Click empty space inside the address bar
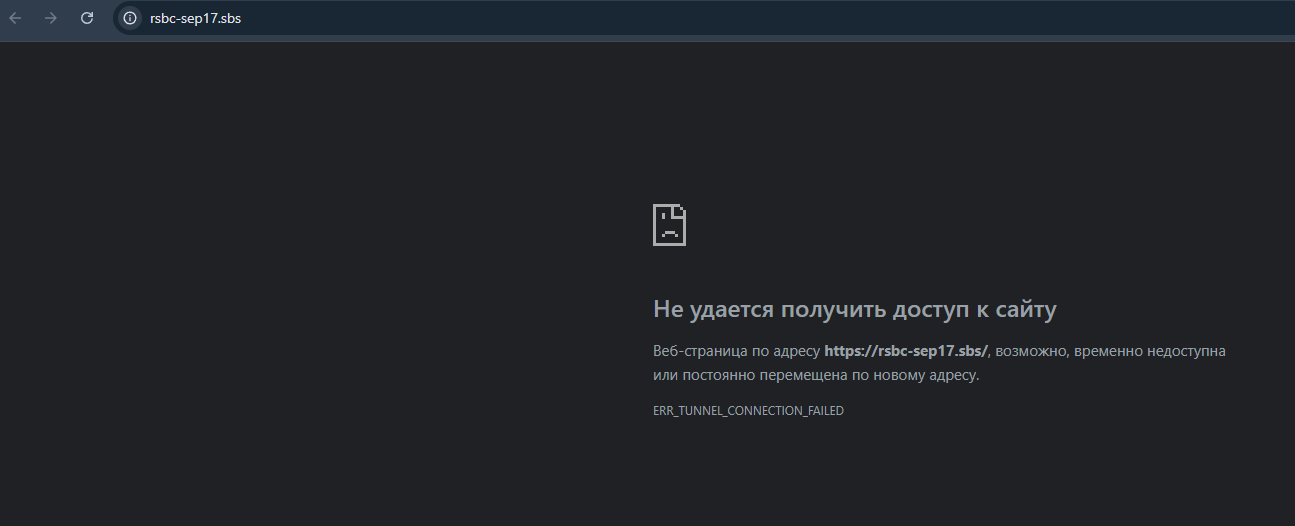Viewport: 1295px width, 526px height. point(700,18)
